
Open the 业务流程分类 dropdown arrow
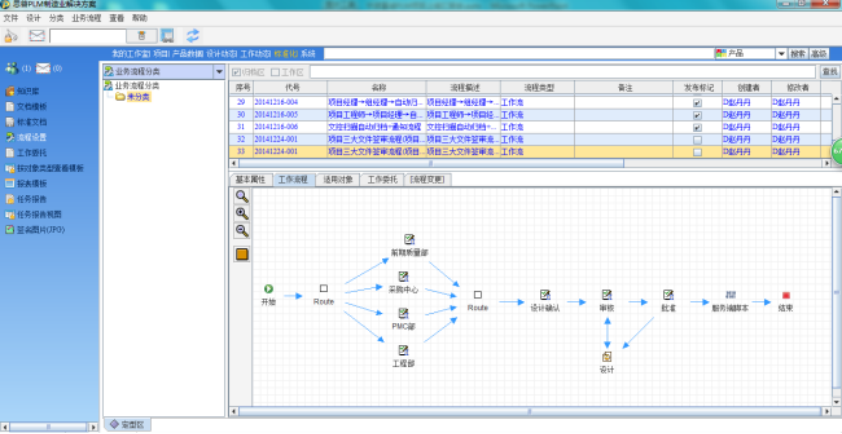219,71
